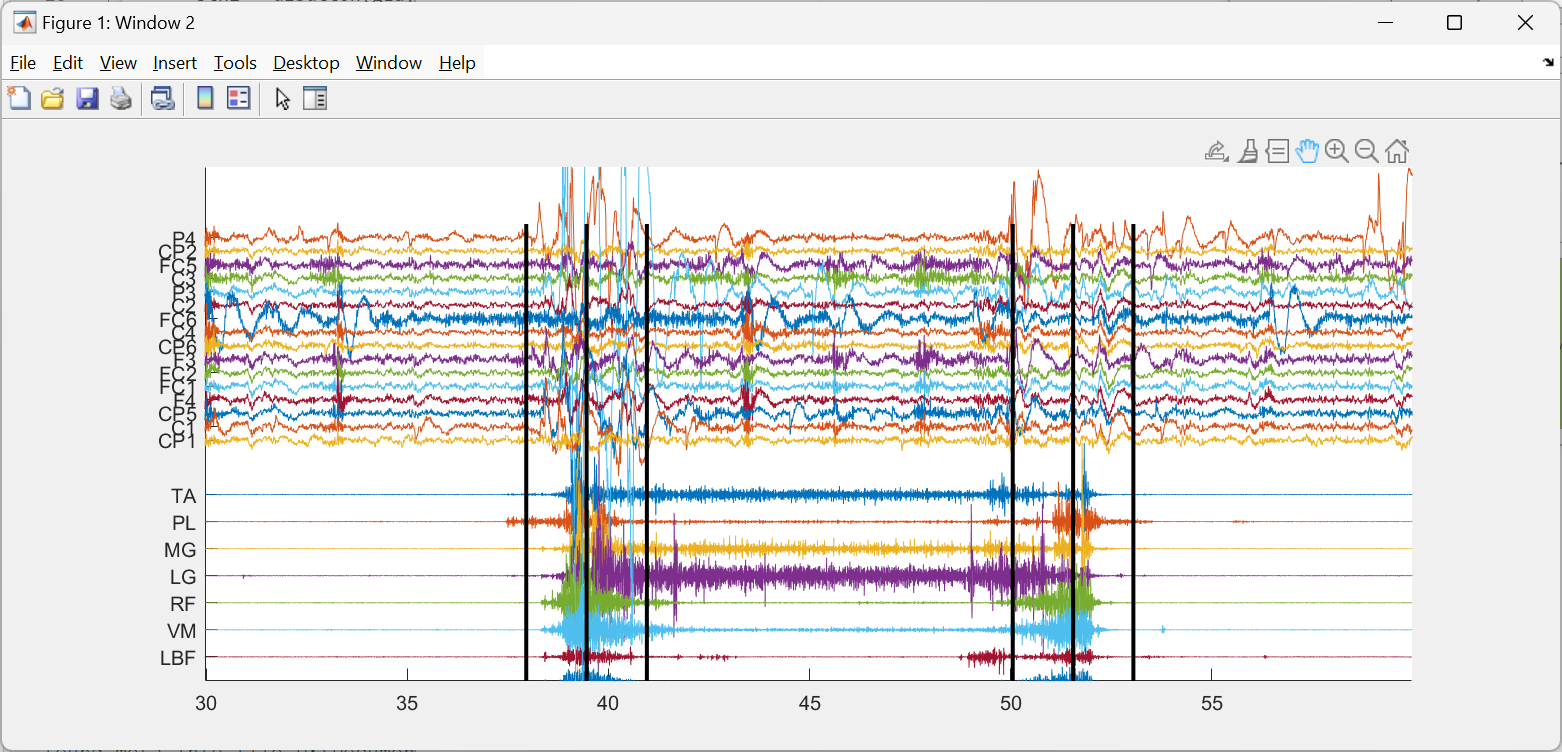Screen dimensions: 1562x752
Task: Expand the Desktop menu
Action: coord(306,63)
